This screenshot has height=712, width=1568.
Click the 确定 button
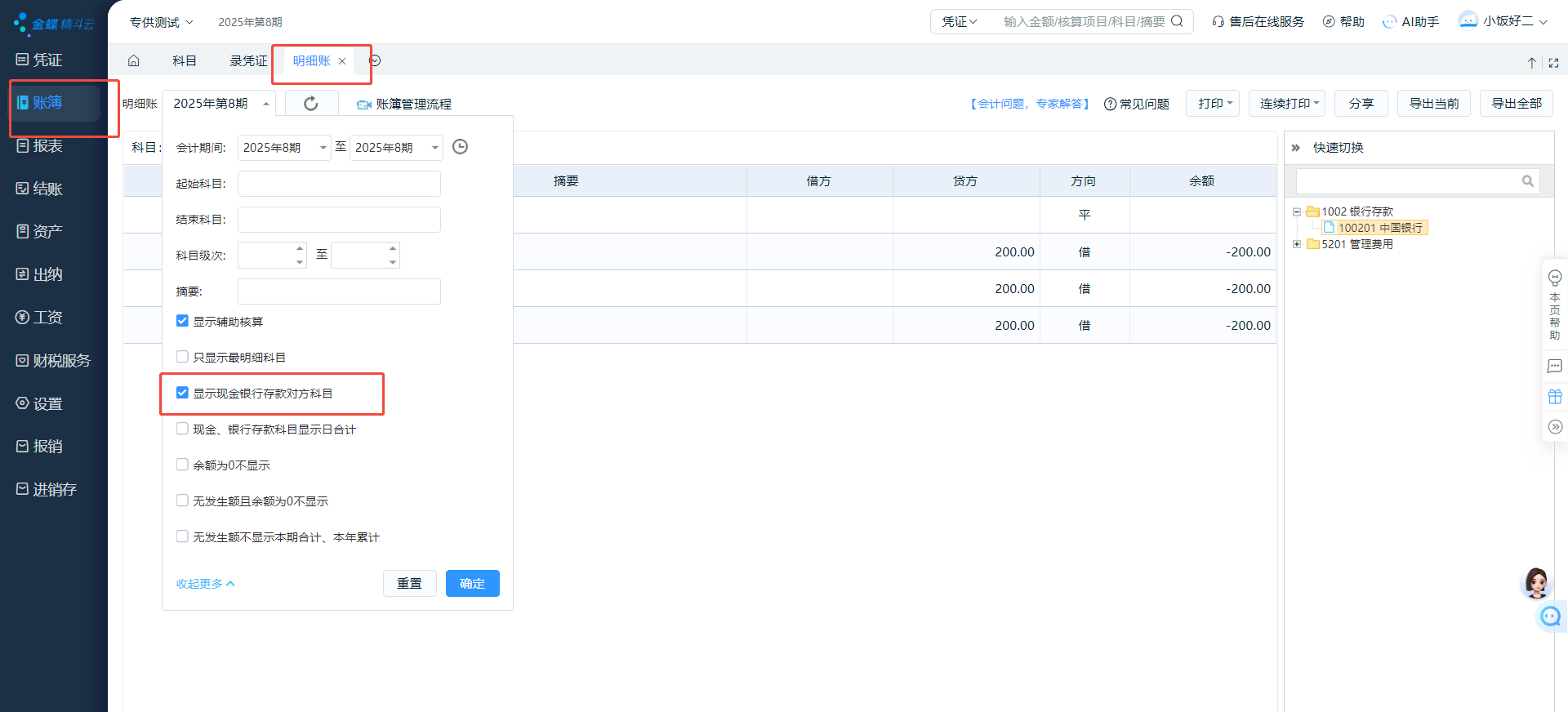pyautogui.click(x=472, y=584)
